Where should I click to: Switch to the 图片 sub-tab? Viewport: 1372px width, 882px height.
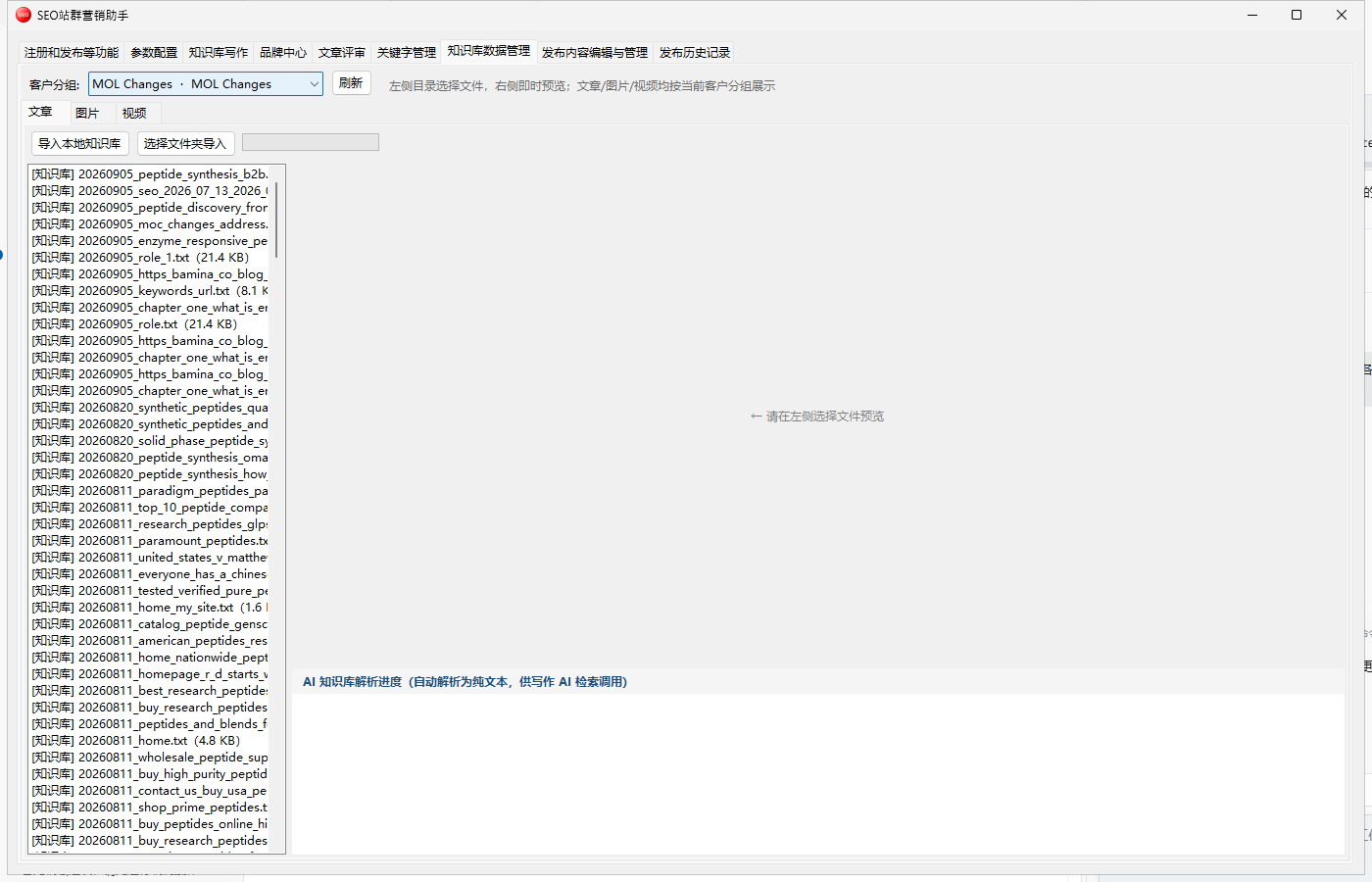click(x=87, y=114)
